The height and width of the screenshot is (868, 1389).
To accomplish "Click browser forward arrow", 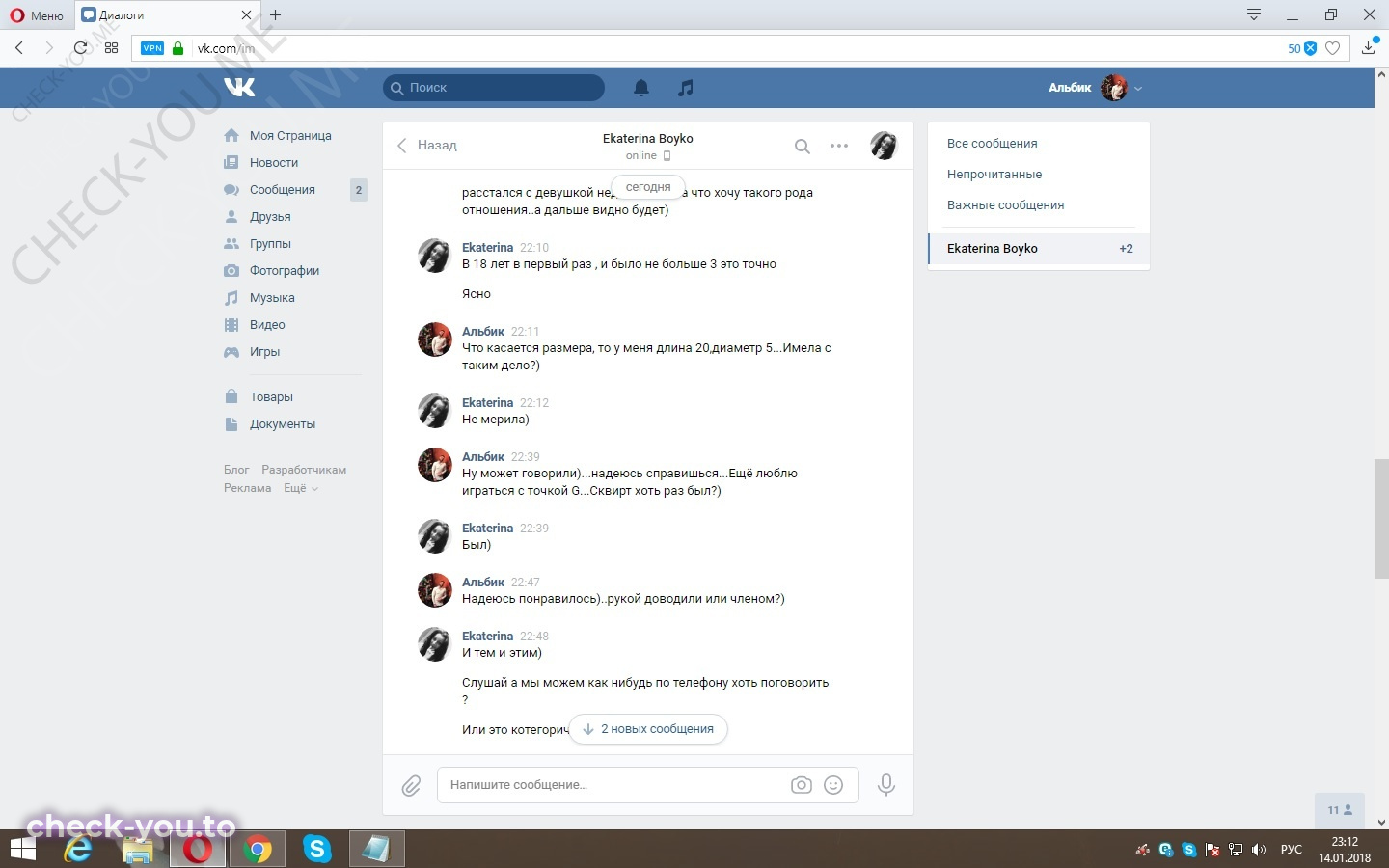I will click(x=49, y=47).
